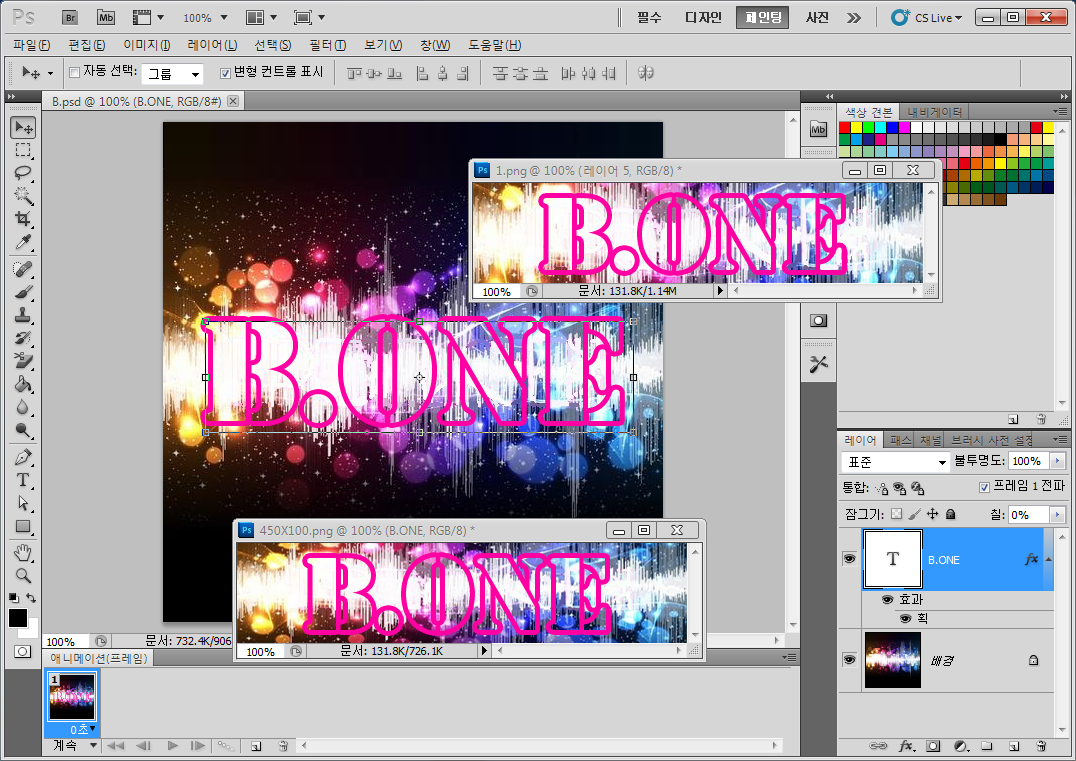Open the 이미지(I) menu
Screen dimensions: 1076x761
click(147, 45)
